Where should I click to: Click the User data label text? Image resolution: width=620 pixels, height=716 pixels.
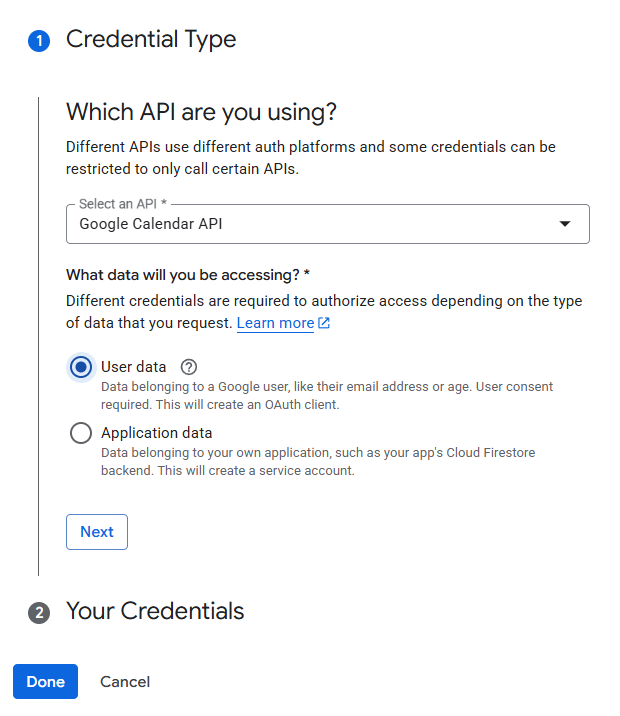click(134, 367)
